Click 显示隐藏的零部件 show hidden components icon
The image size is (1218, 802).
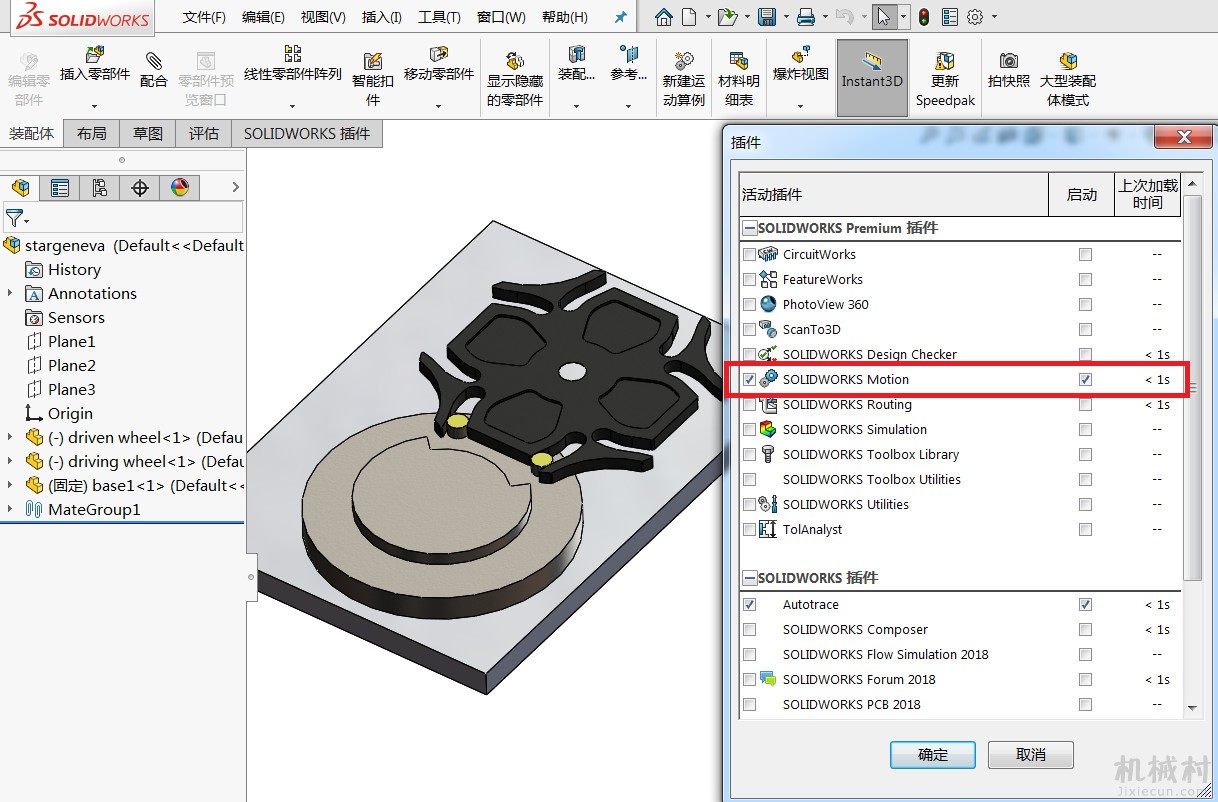515,61
